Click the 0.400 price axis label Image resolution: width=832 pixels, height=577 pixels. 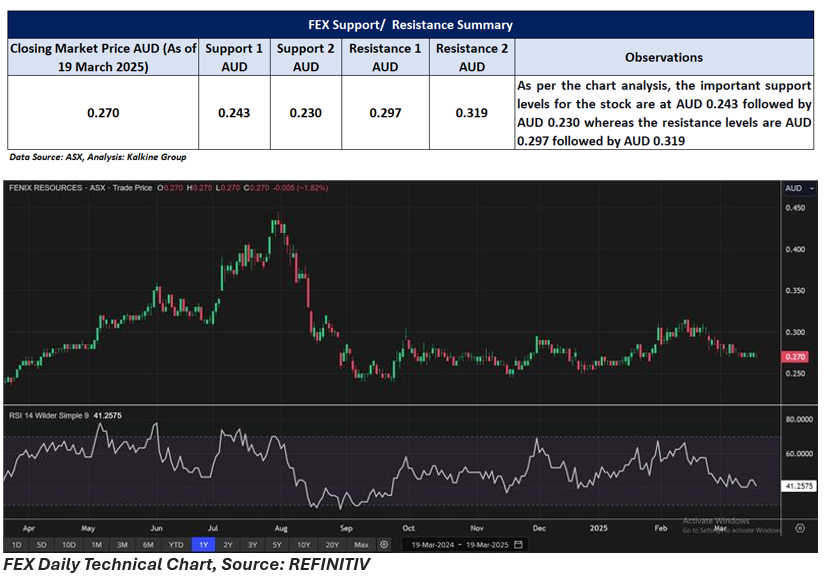(x=795, y=249)
